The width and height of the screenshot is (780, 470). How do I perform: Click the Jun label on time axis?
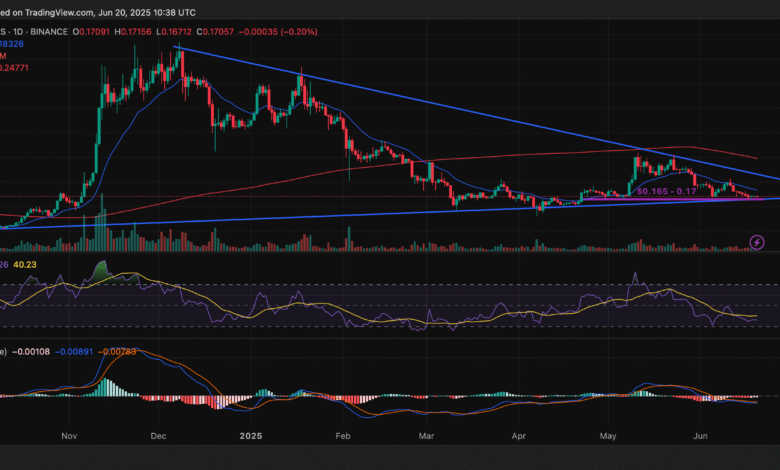[x=702, y=436]
